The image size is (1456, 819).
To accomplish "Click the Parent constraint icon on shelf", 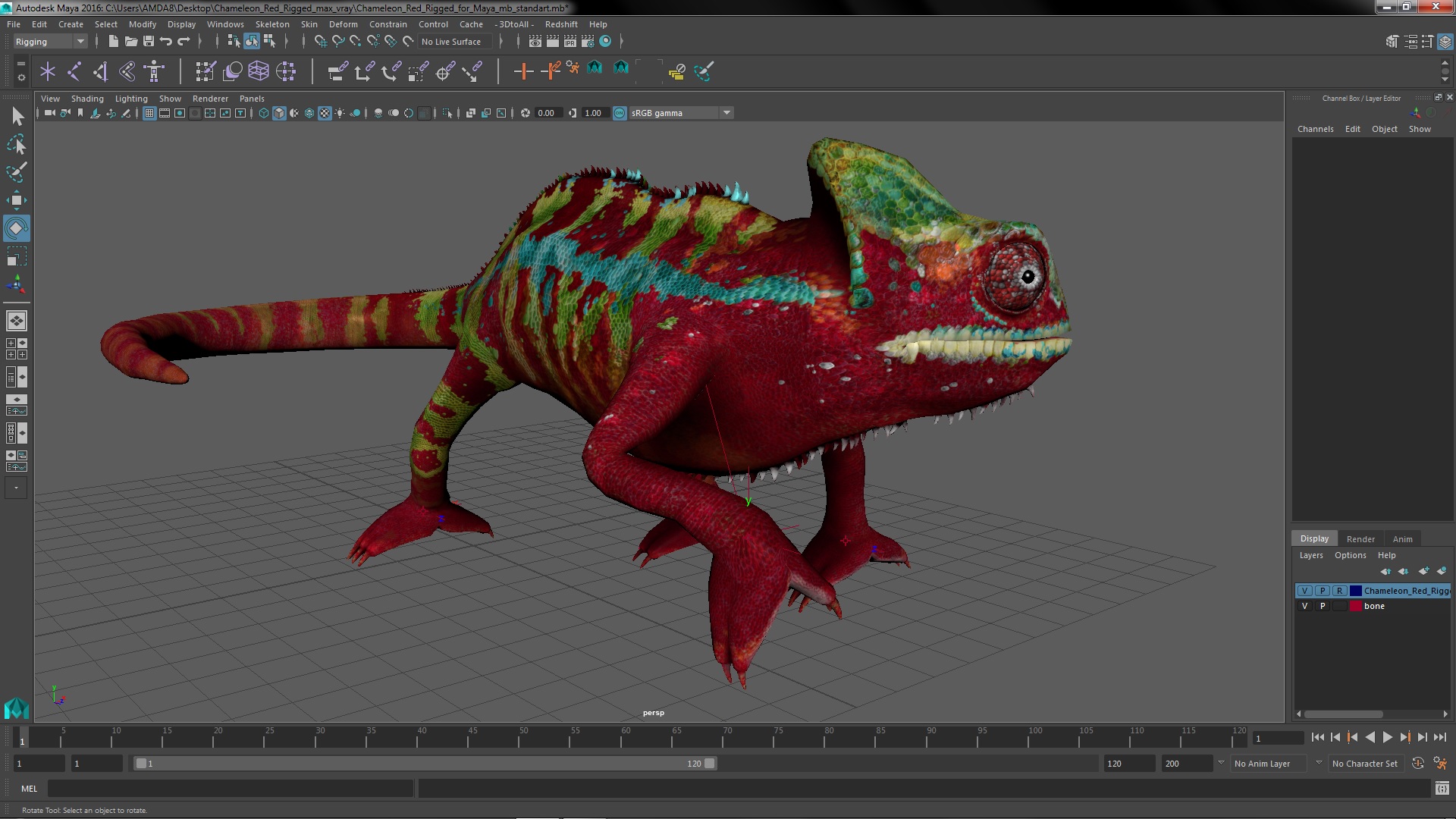I will [x=337, y=71].
